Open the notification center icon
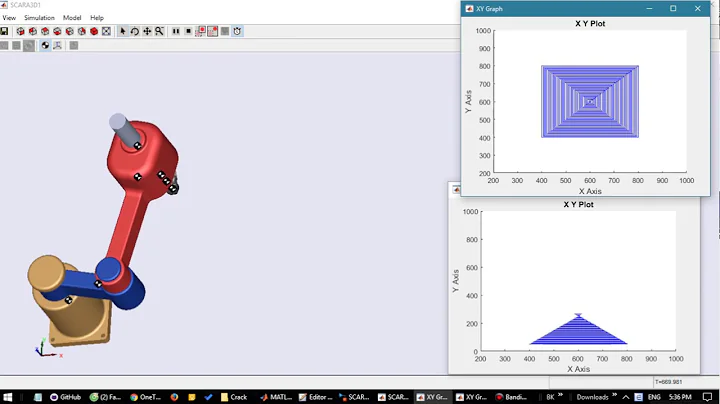 (x=708, y=397)
